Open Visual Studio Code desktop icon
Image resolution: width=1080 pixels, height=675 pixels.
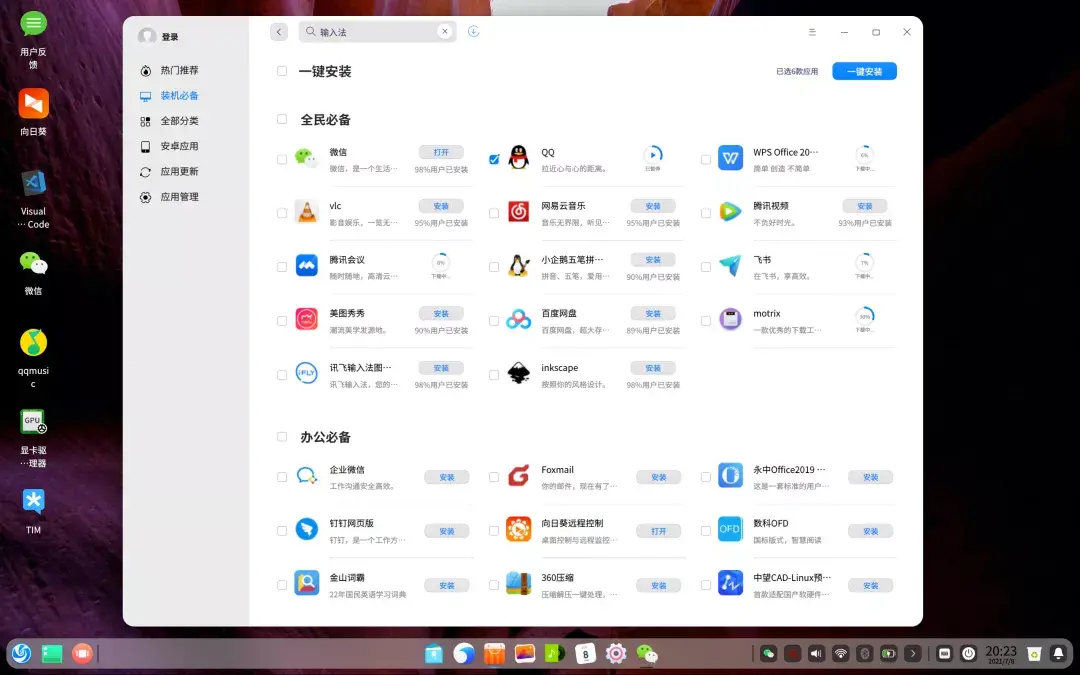click(33, 183)
